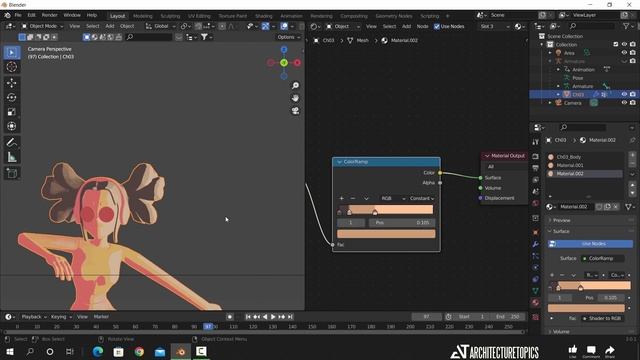Select the Move tool
640x360 pixels.
(11, 83)
